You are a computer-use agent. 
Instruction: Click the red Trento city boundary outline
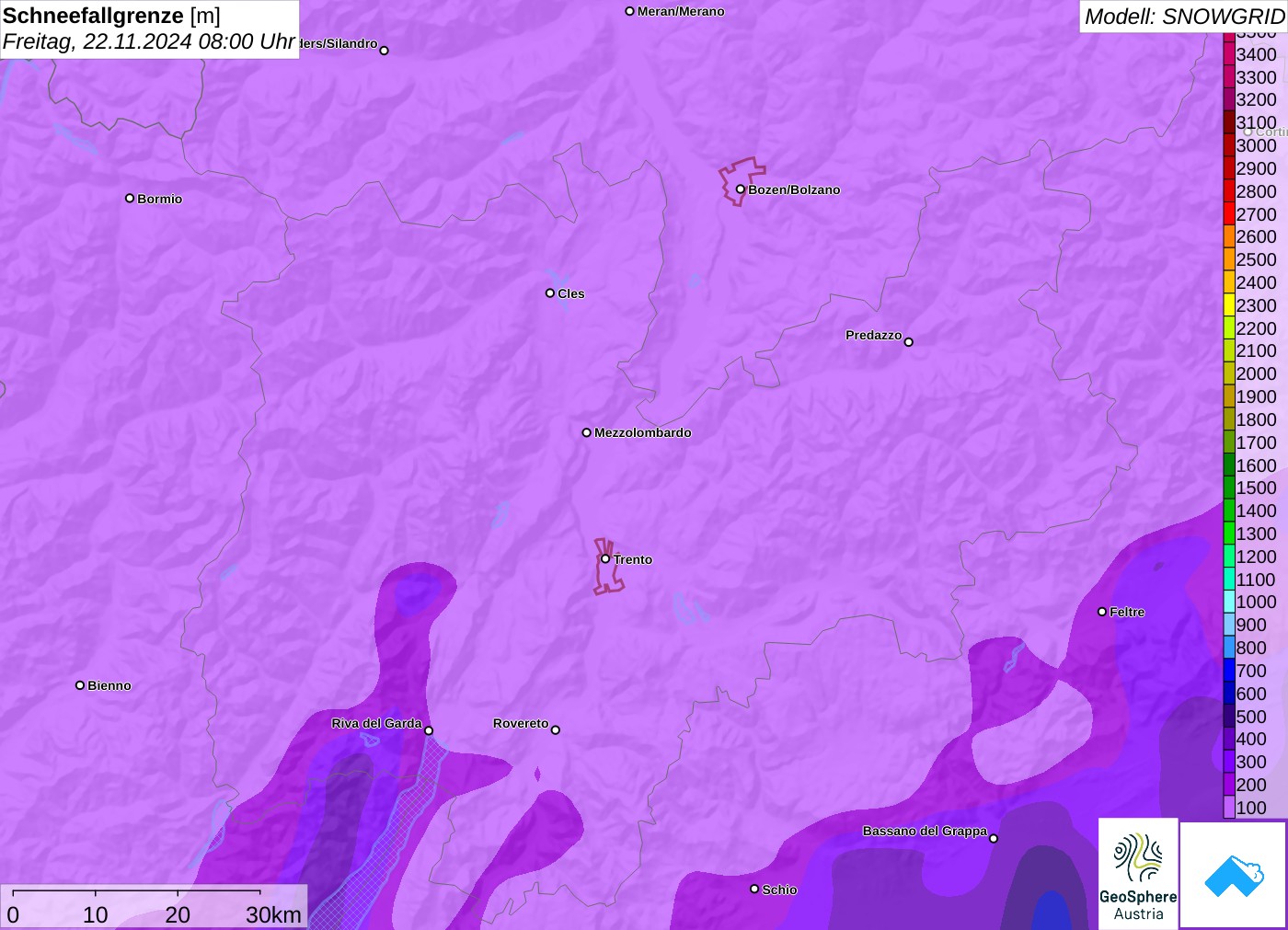click(607, 567)
